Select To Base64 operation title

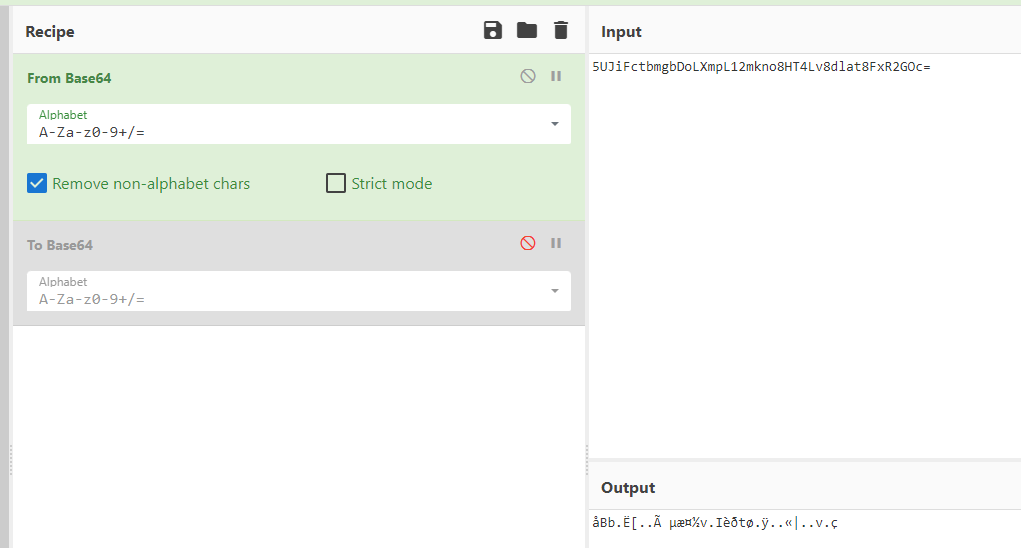click(x=60, y=245)
